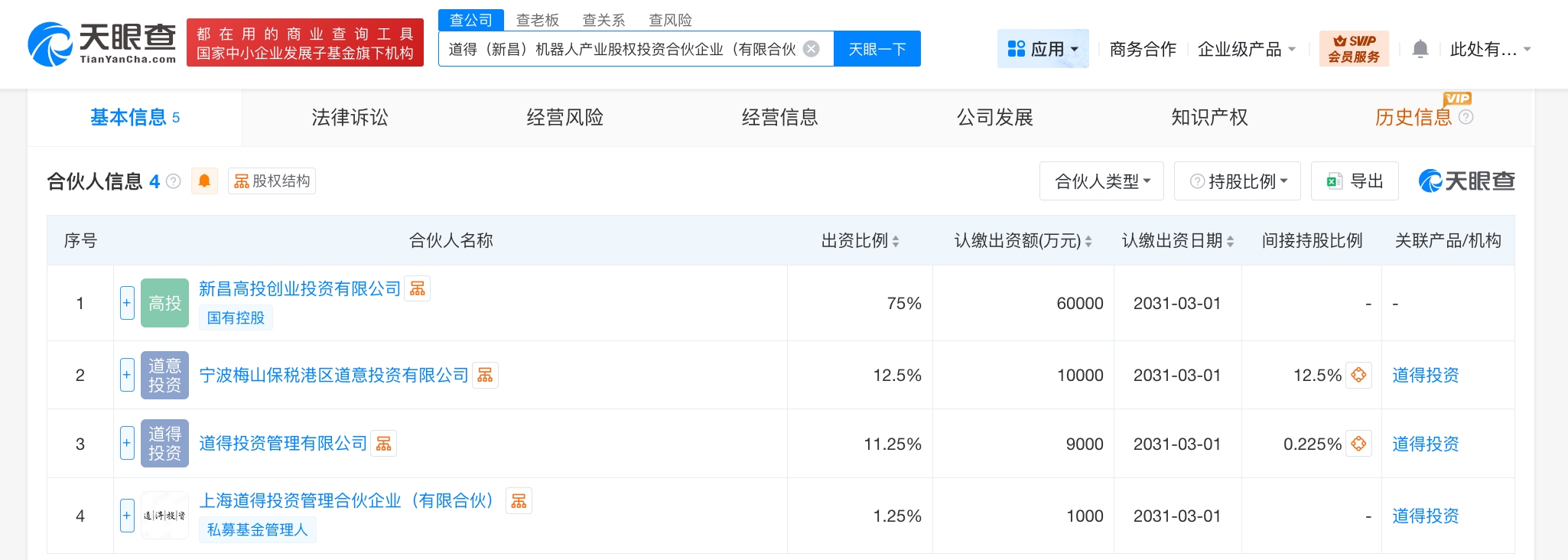The height and width of the screenshot is (560, 1568).
Task: Sort the table by 出资比例 column
Action: tap(860, 241)
